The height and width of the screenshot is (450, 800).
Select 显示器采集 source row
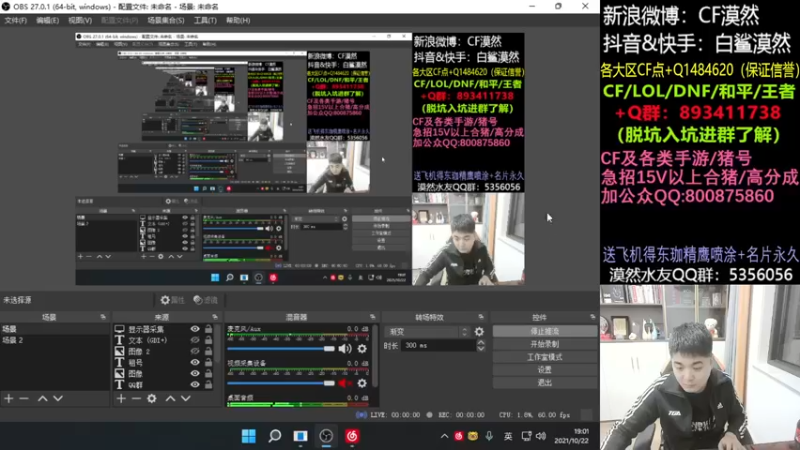(165, 329)
